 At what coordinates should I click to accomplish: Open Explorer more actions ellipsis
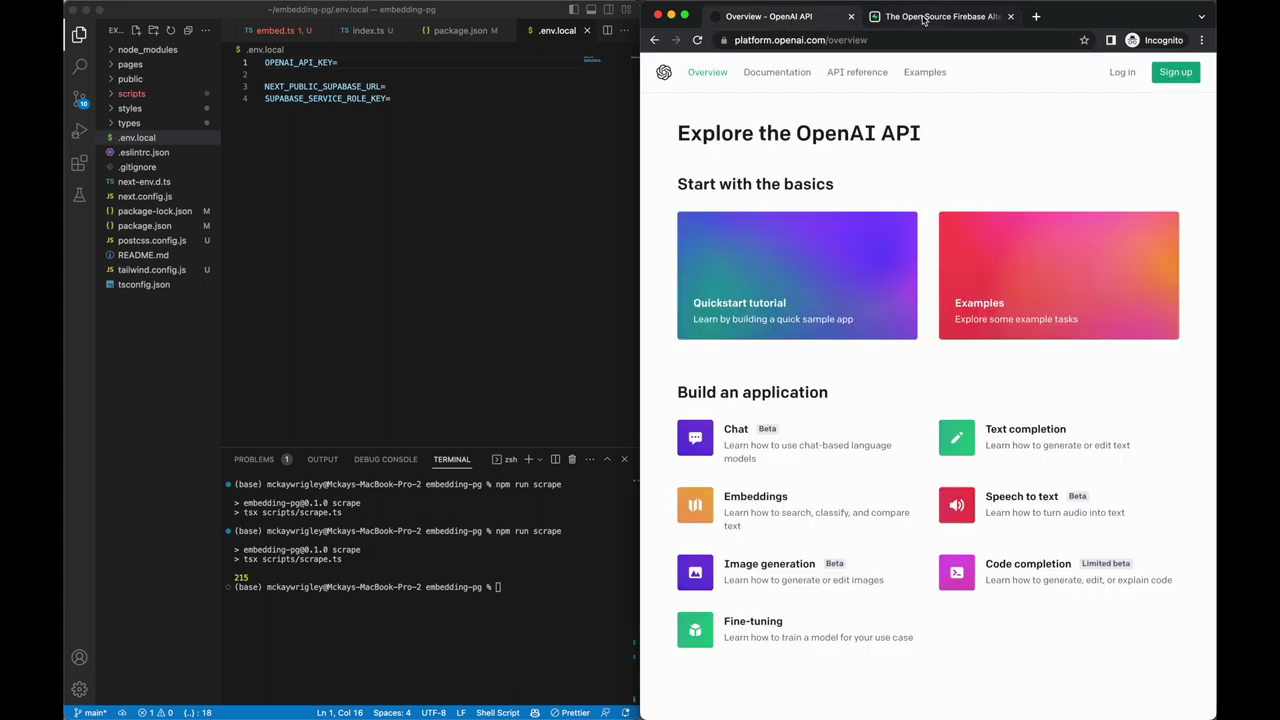pyautogui.click(x=205, y=30)
